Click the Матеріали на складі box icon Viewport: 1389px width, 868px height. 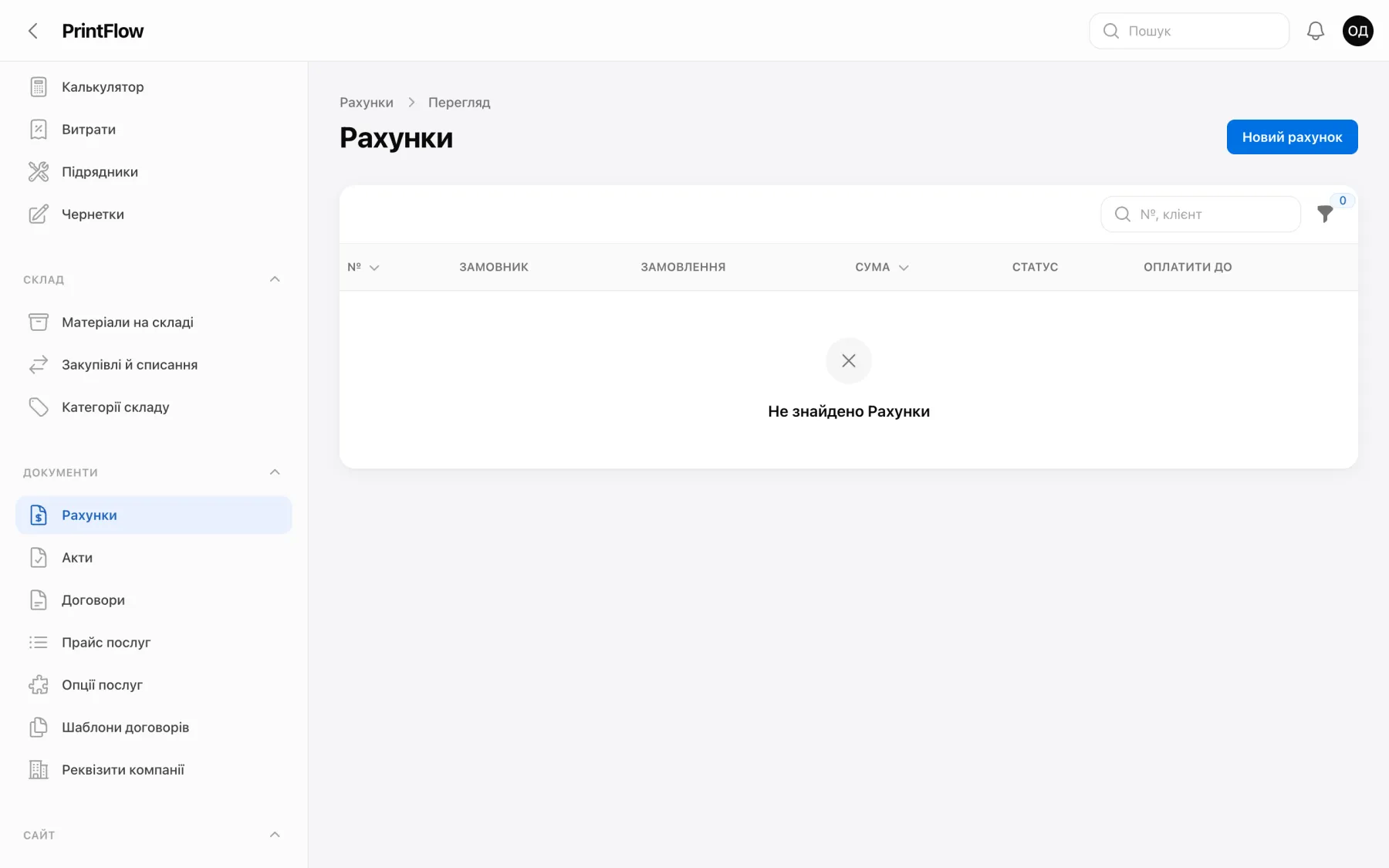39,323
